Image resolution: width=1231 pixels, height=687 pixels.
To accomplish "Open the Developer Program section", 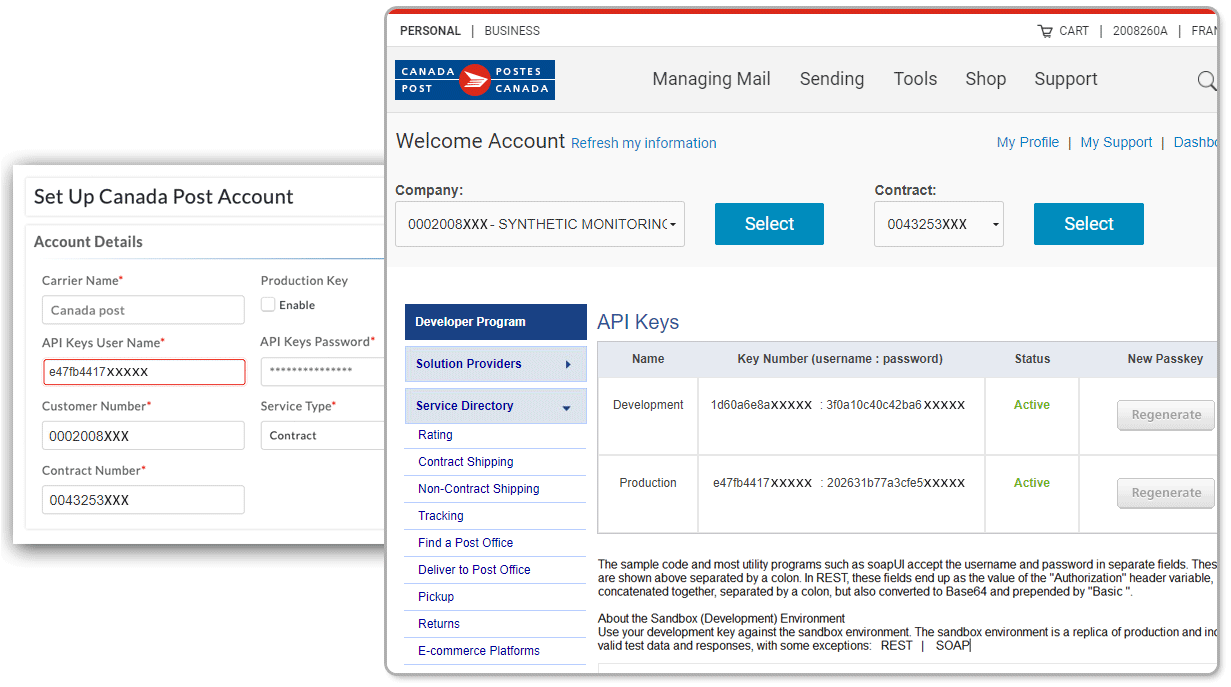I will 496,322.
